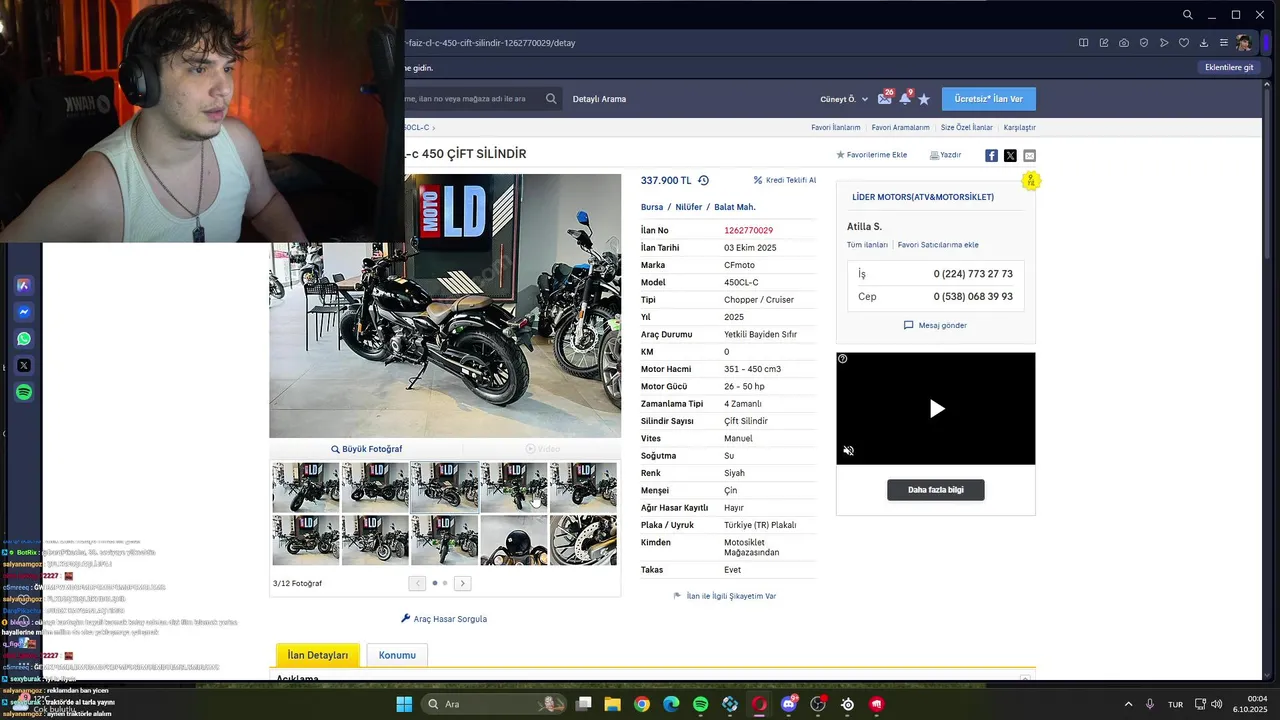Image resolution: width=1280 pixels, height=720 pixels.
Task: Open the privacy shield icon
Action: pos(1144,43)
